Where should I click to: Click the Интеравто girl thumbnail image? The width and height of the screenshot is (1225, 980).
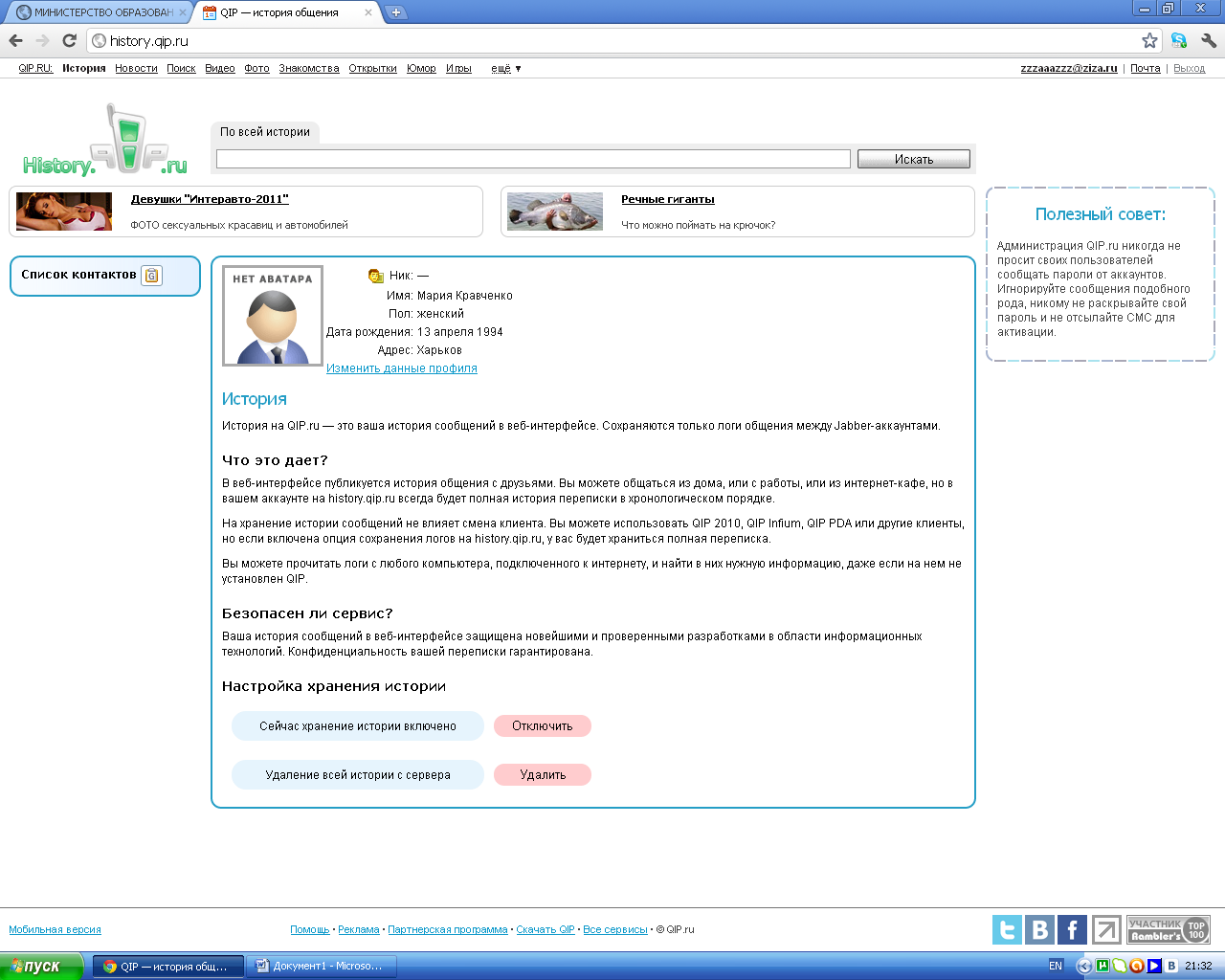point(64,212)
